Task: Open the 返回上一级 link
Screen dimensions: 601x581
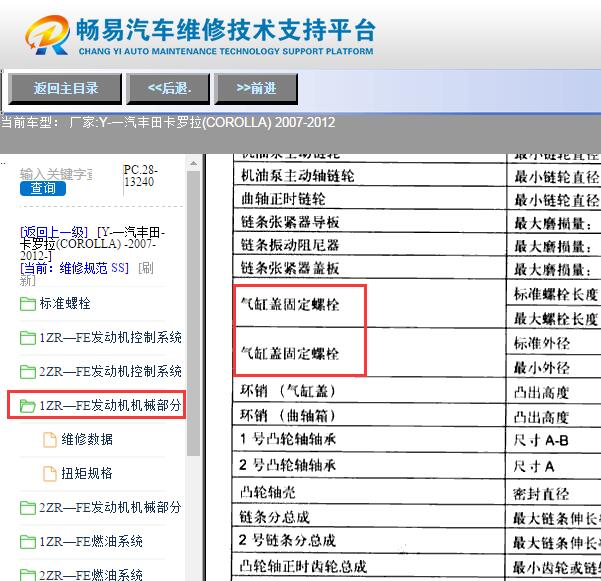Action: [54, 232]
